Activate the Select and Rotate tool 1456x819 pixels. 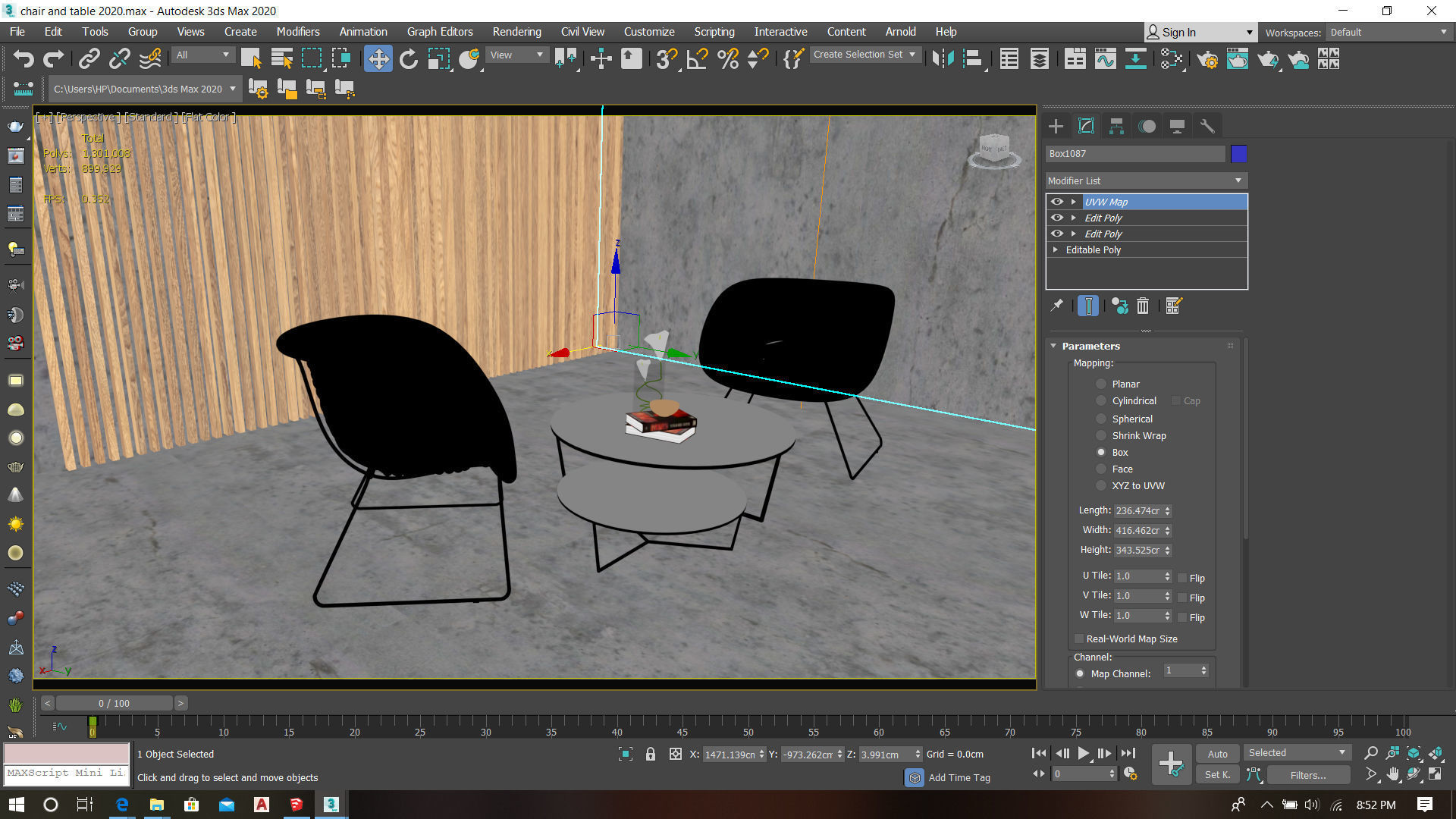408,58
